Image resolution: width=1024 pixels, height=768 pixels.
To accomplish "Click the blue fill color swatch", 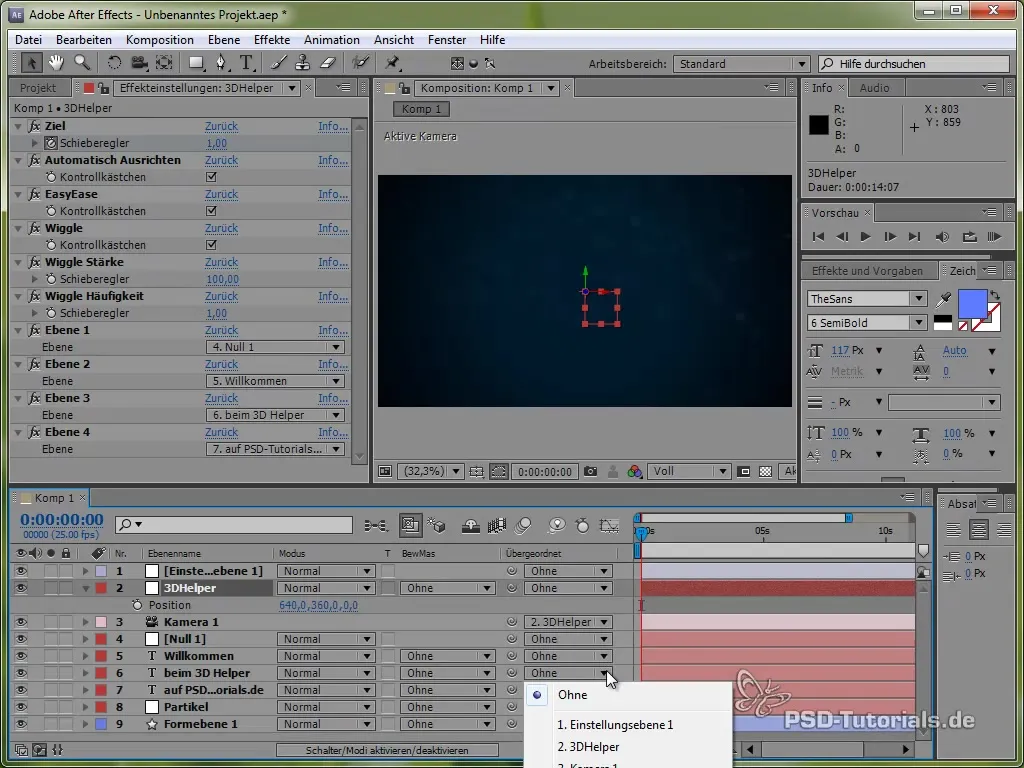I will 972,304.
